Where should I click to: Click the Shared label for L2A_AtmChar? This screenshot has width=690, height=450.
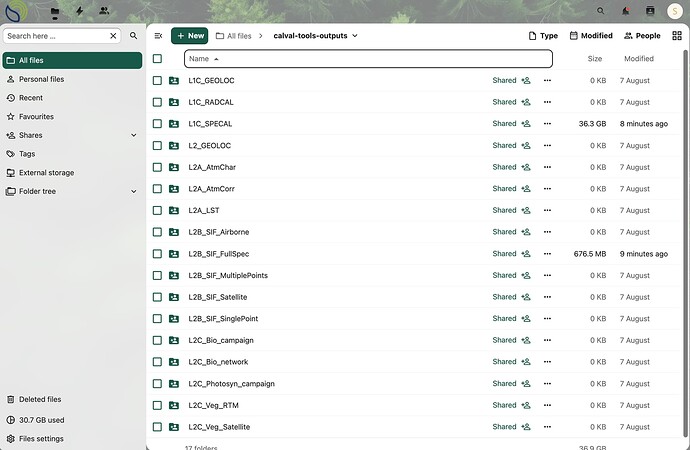504,167
